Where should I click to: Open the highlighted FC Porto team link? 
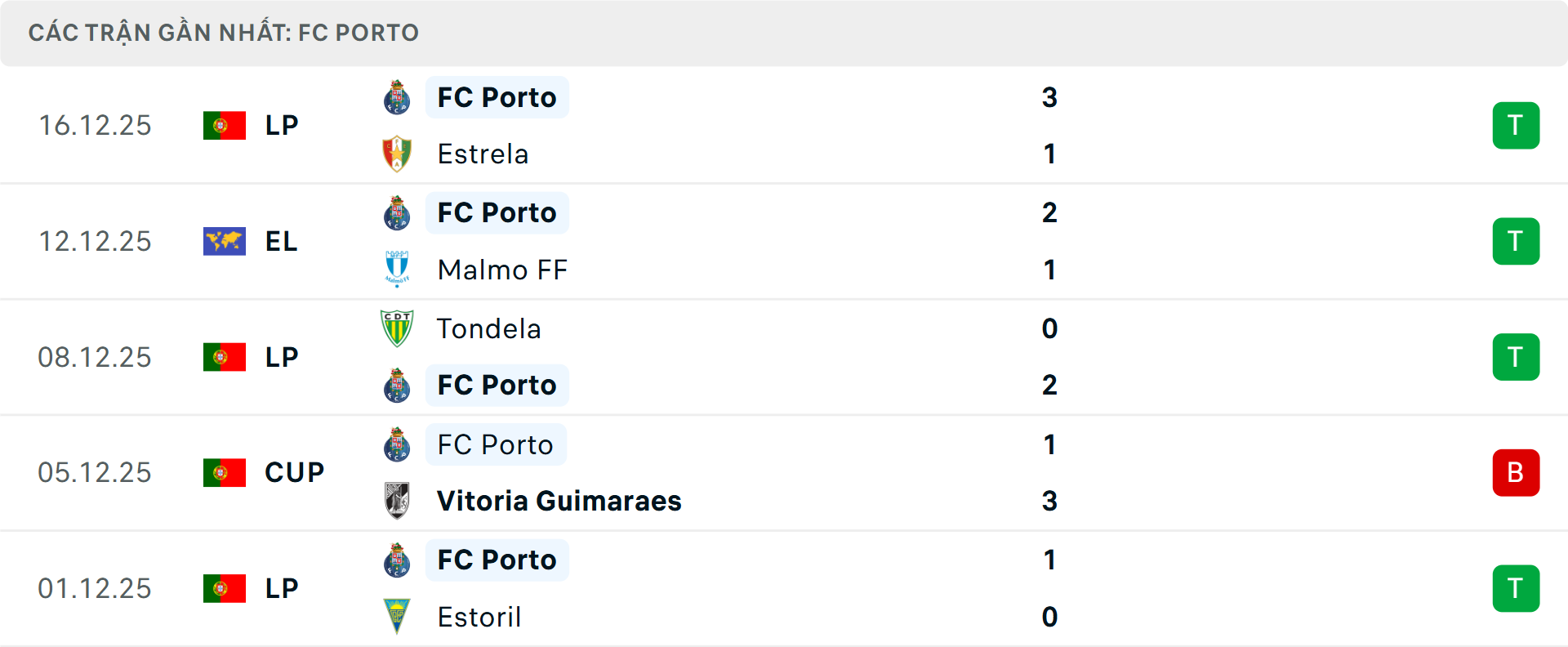tap(497, 97)
